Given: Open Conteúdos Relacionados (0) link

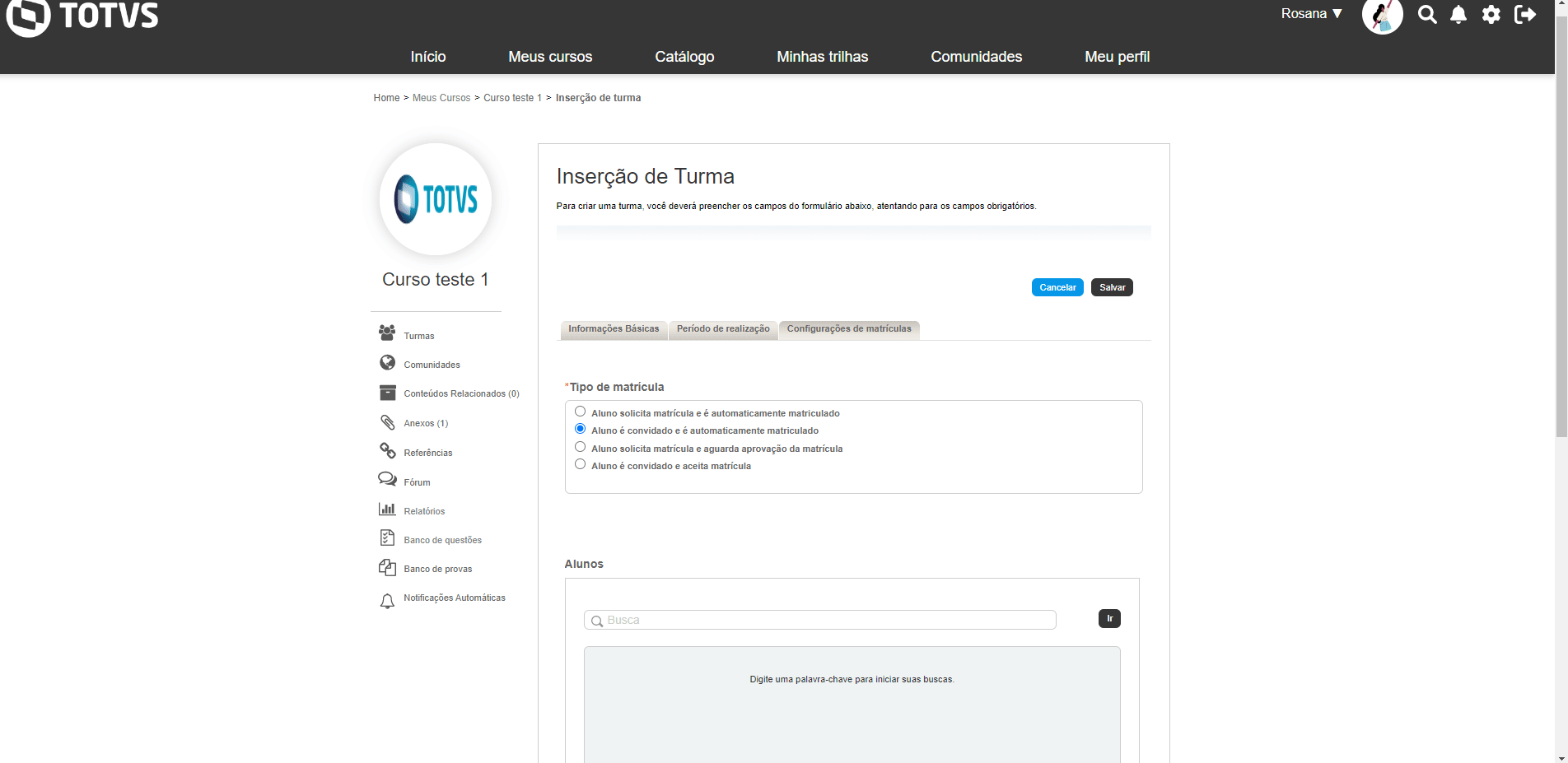Looking at the screenshot, I should point(461,393).
